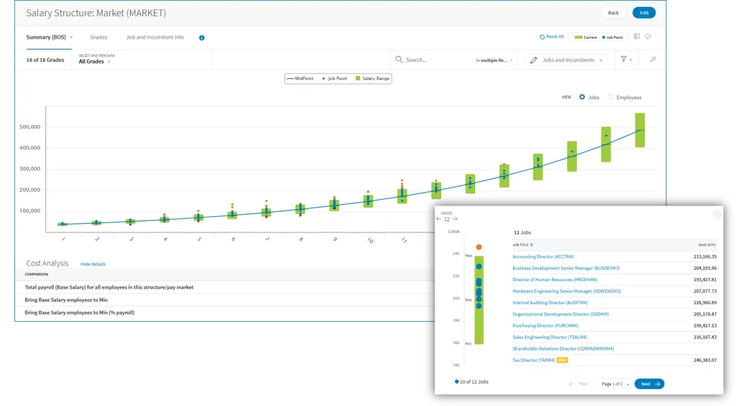The height and width of the screenshot is (406, 750).
Task: Open the Page 1 of 2 dropdown
Action: click(615, 384)
